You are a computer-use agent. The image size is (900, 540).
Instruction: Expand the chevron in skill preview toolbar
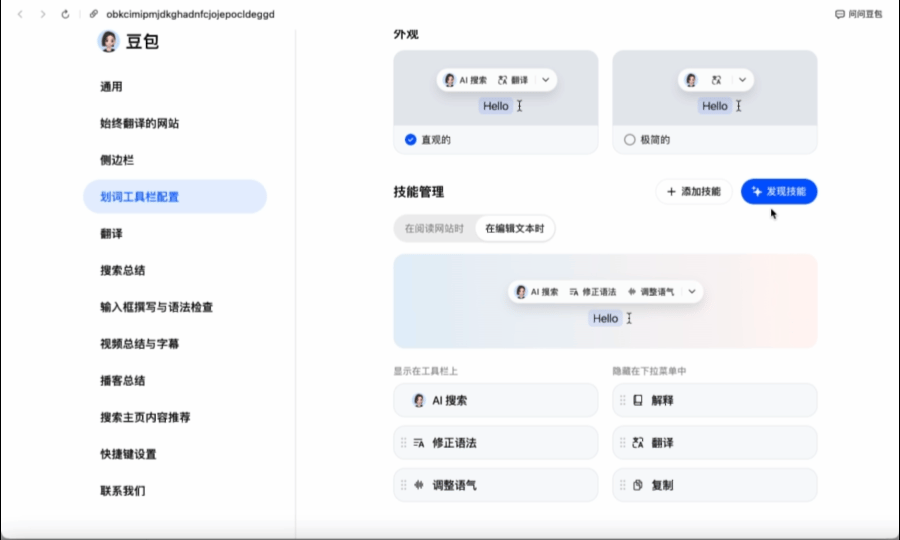pyautogui.click(x=692, y=292)
